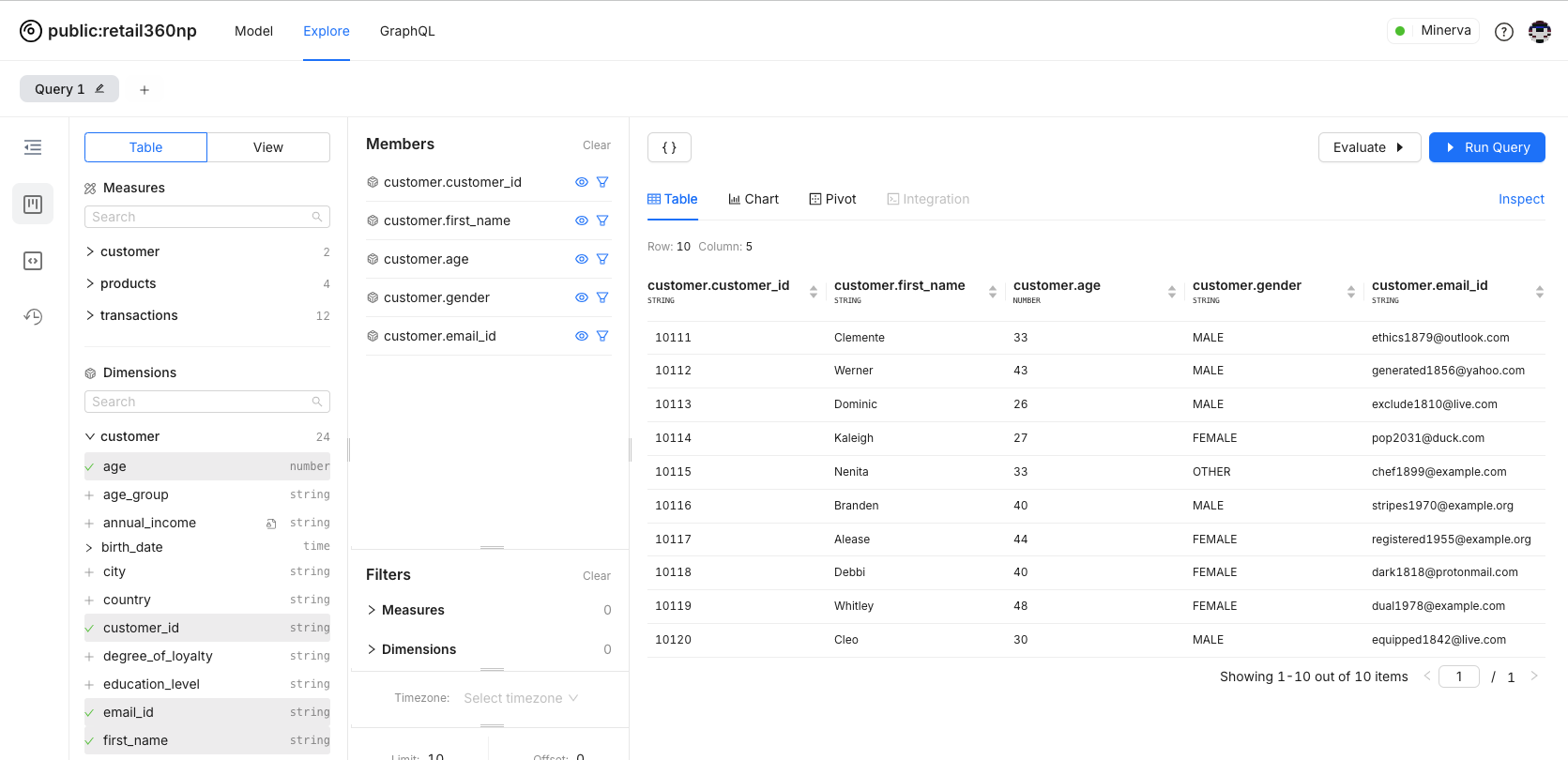Screen dimensions: 1568x760
Task: Sort the customer.email_id column
Action: pos(1540,292)
